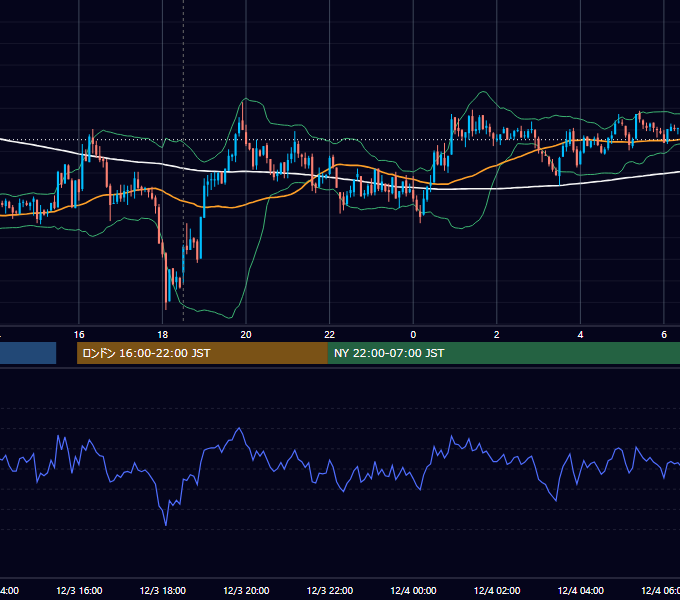
Task: Click the 4 hour label on chart axis
Action: tap(580, 335)
